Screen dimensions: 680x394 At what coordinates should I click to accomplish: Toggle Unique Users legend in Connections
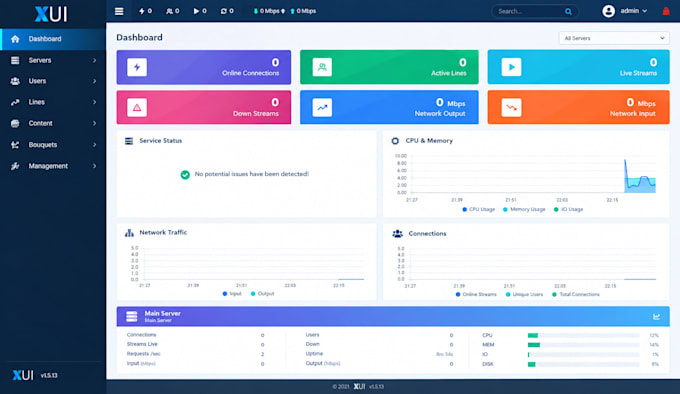coord(524,294)
